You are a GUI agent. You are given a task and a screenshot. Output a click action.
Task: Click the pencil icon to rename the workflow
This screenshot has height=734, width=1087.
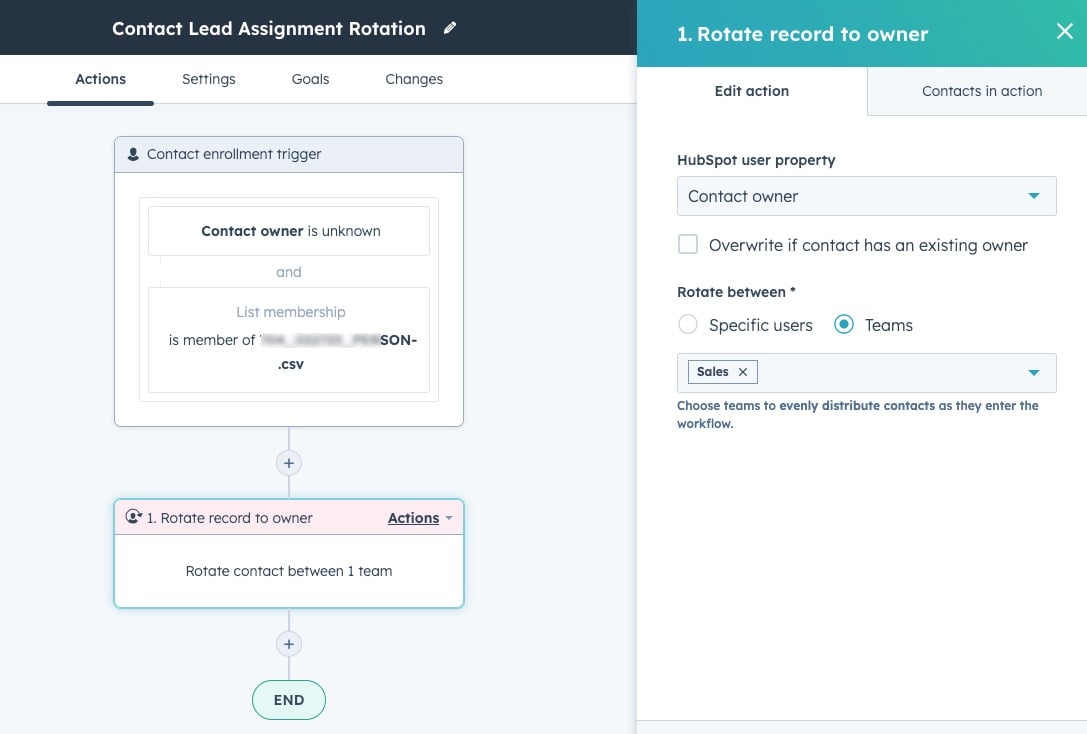click(x=450, y=28)
